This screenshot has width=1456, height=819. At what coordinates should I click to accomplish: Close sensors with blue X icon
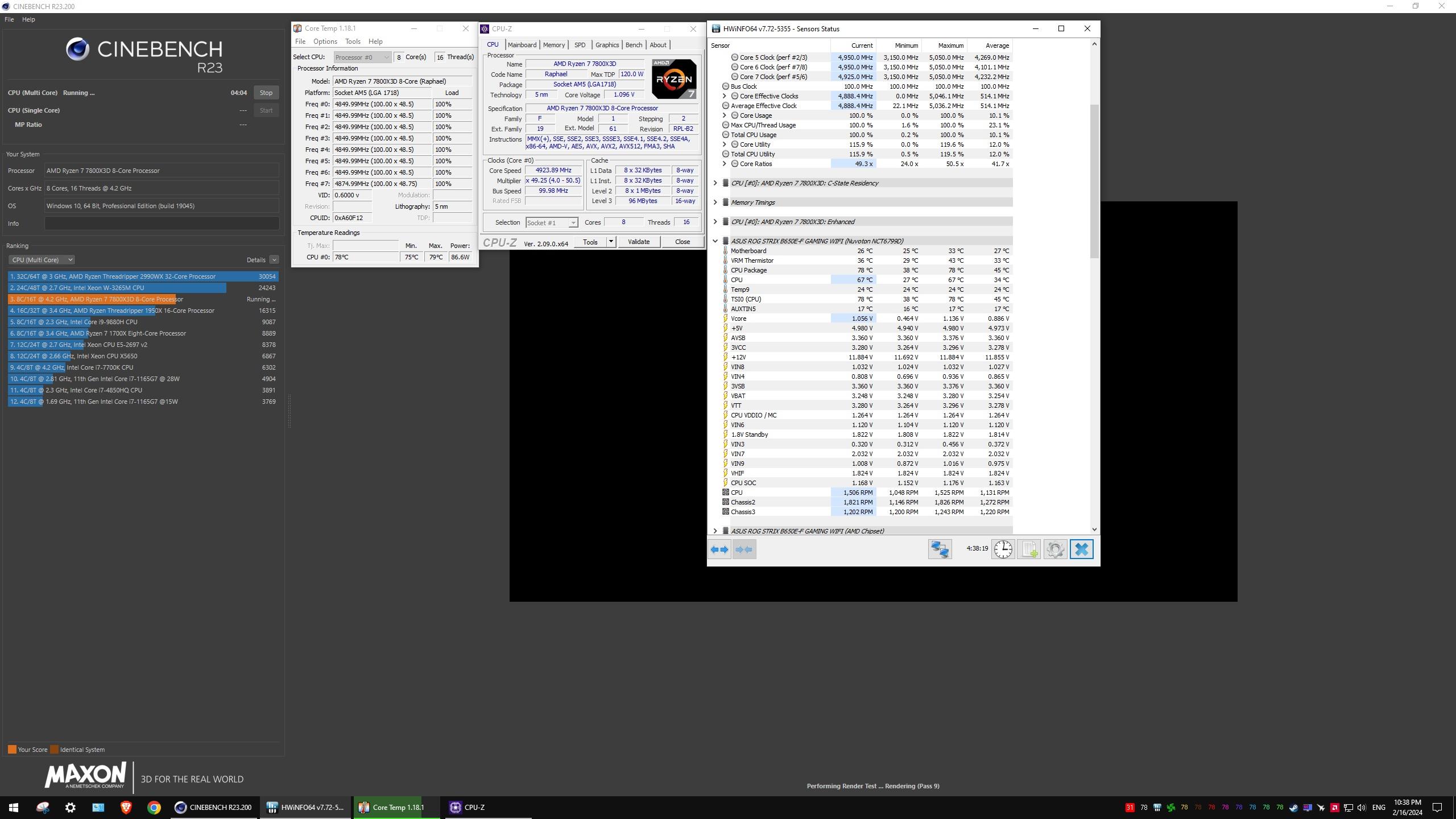pos(1081,549)
